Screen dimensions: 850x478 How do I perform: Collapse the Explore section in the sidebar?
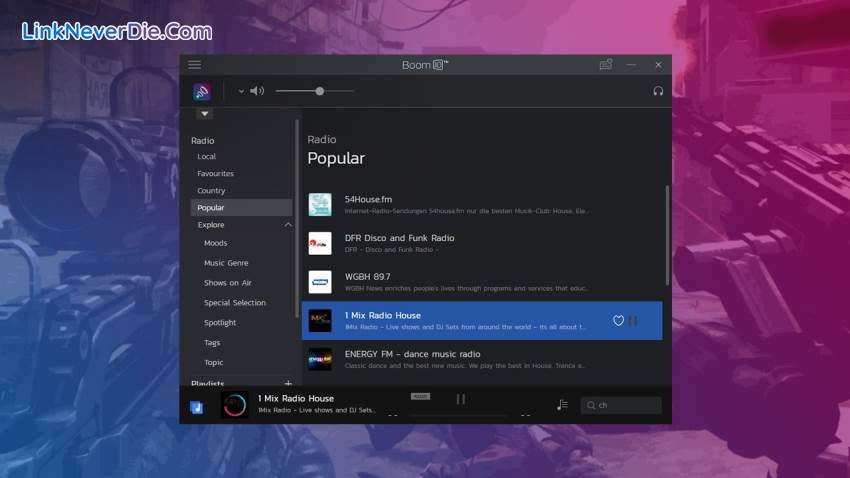(x=288, y=225)
